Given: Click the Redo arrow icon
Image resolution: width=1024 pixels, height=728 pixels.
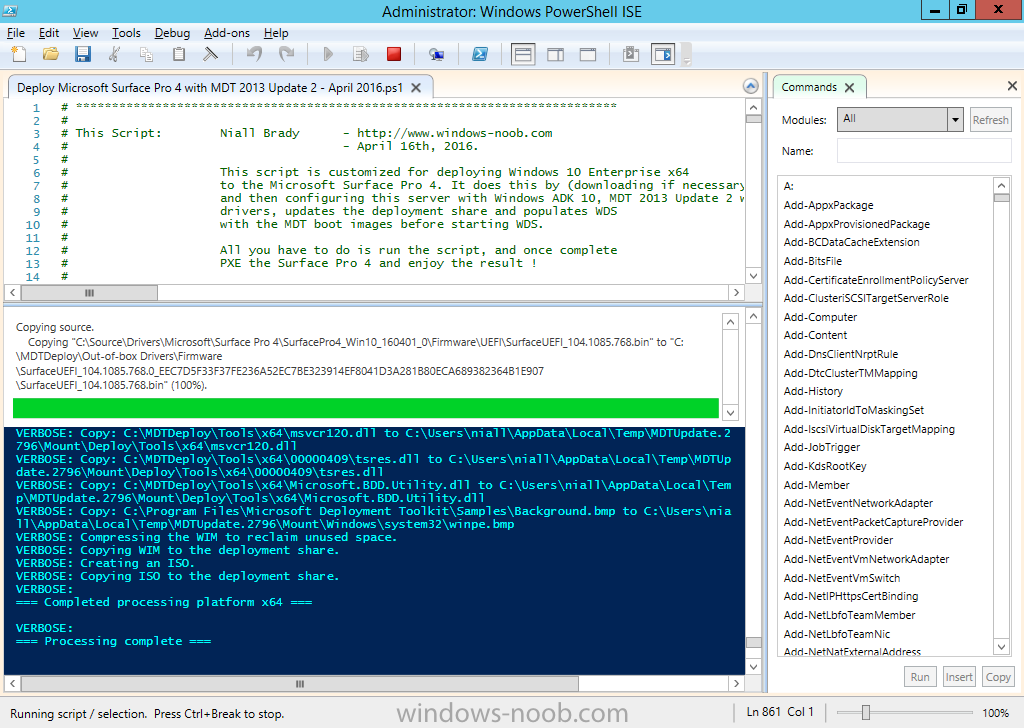Looking at the screenshot, I should click(286, 54).
